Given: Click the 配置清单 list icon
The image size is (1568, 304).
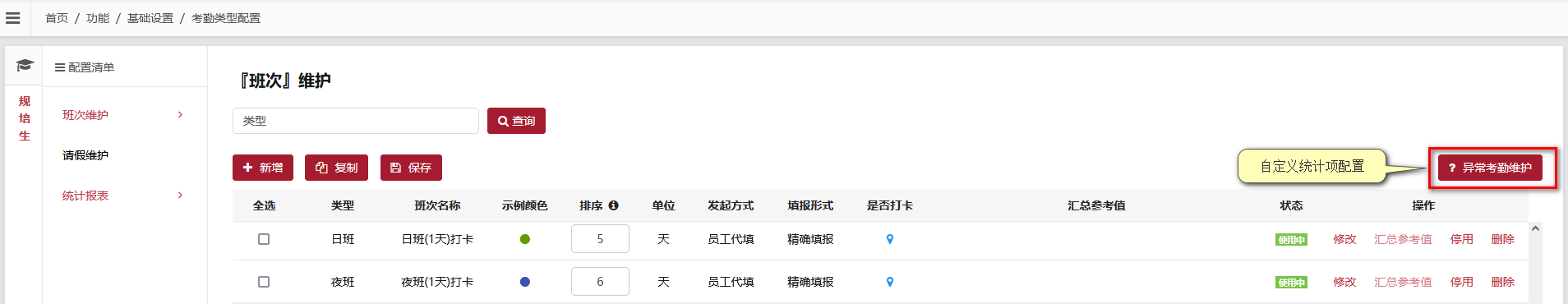Looking at the screenshot, I should click(60, 67).
